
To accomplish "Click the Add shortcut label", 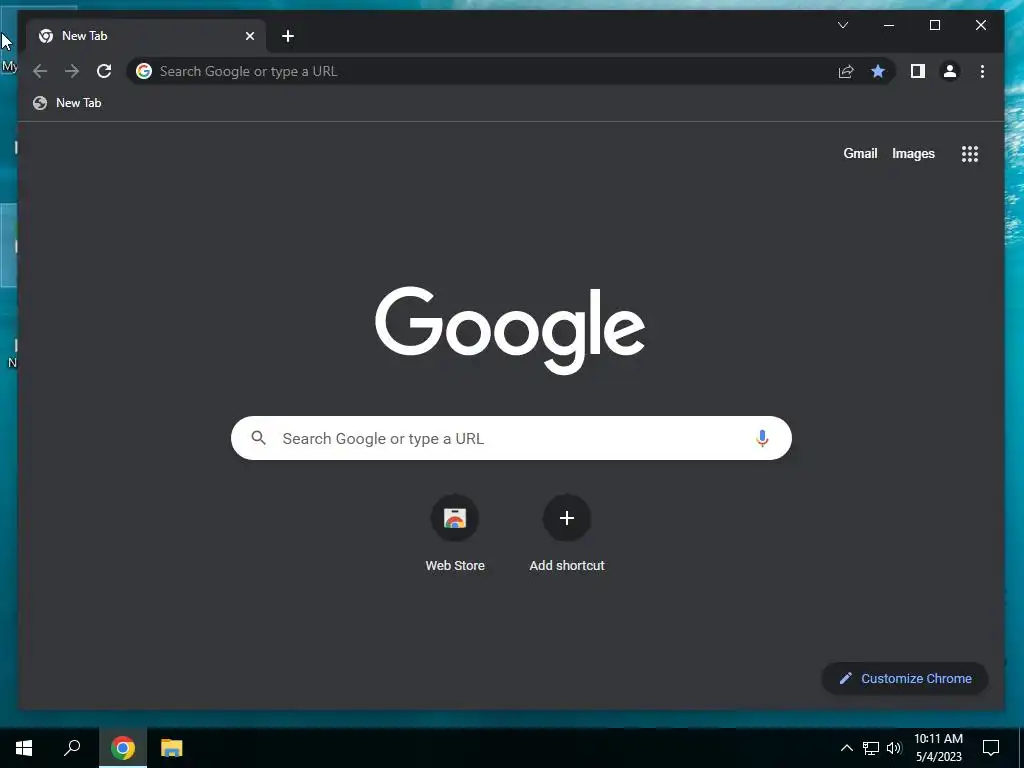I will (x=567, y=566).
